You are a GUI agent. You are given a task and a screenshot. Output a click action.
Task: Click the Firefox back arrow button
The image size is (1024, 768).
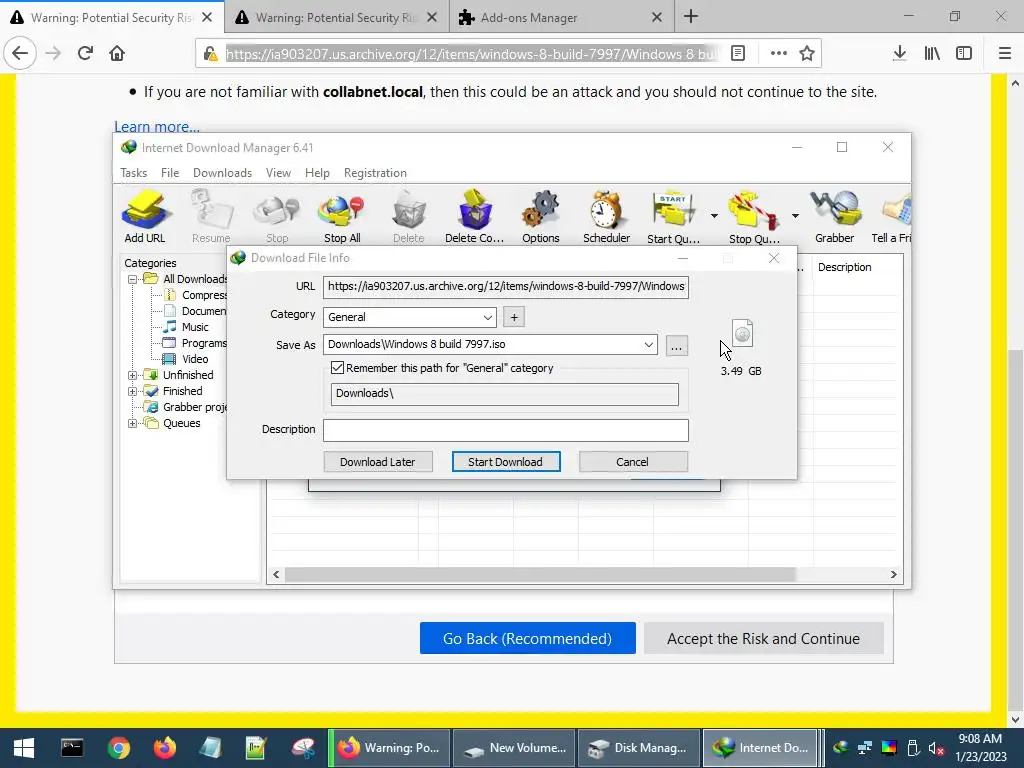click(20, 53)
